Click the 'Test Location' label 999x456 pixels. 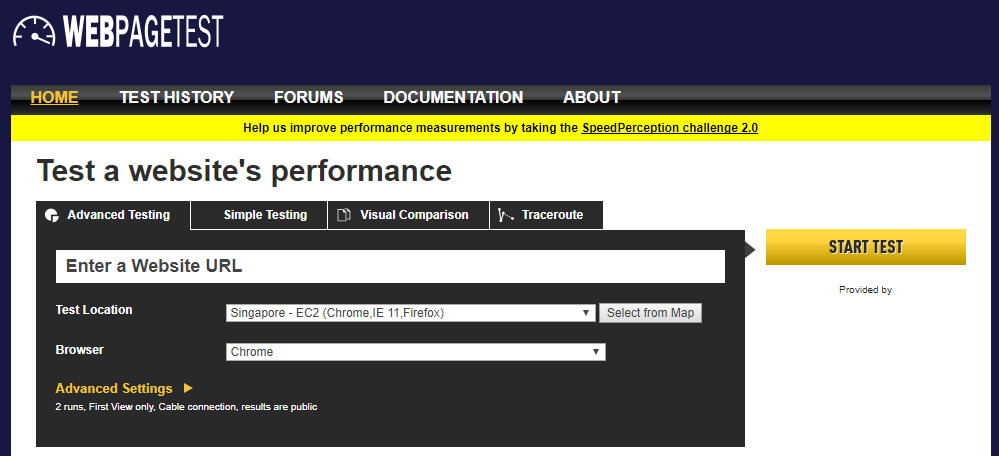click(x=94, y=310)
